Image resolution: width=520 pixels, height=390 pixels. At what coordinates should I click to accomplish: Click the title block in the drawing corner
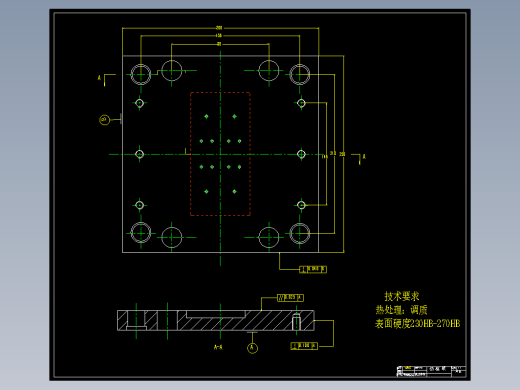point(431,371)
